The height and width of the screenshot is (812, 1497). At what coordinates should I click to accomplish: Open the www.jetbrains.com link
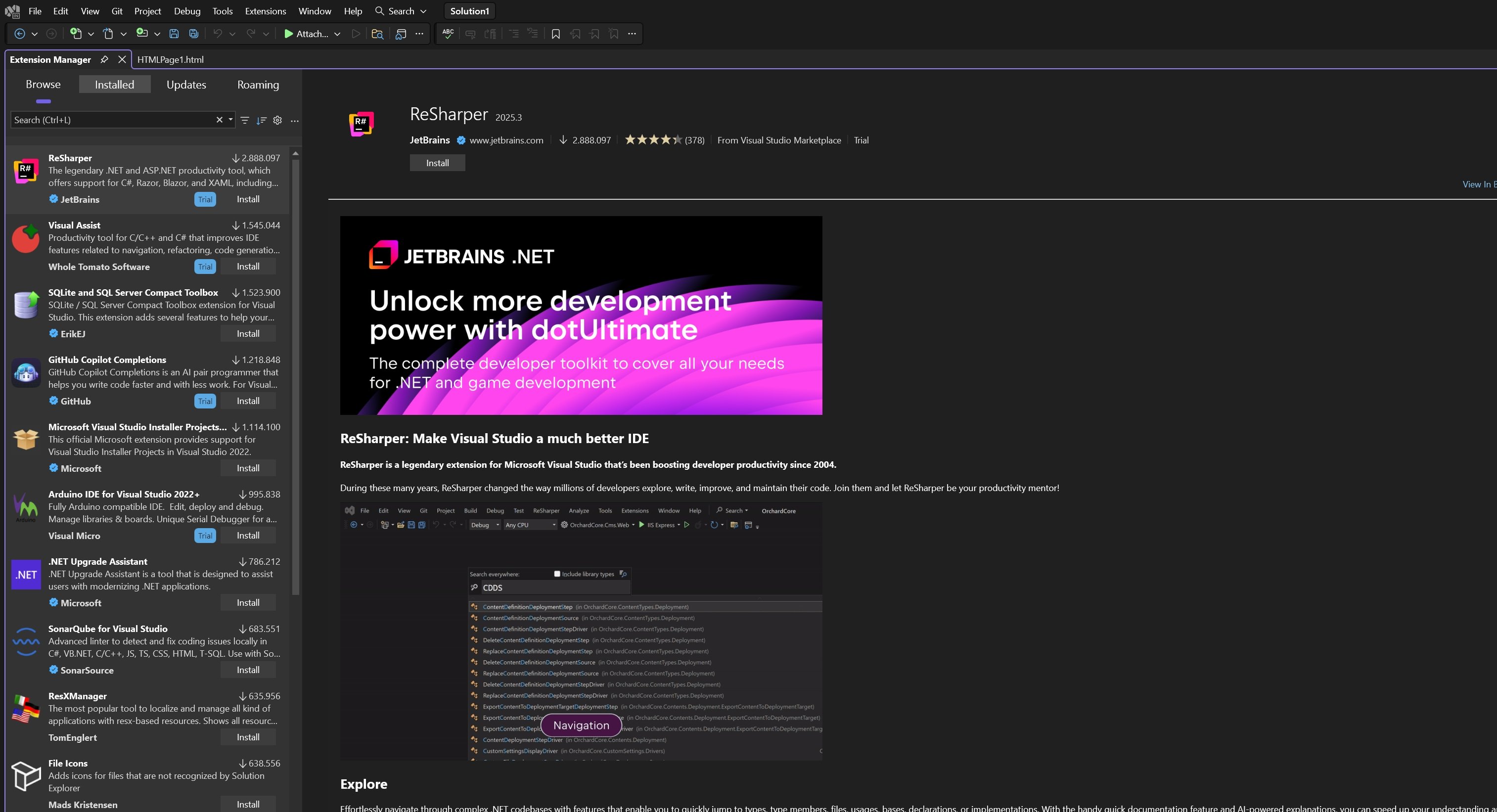(x=506, y=140)
